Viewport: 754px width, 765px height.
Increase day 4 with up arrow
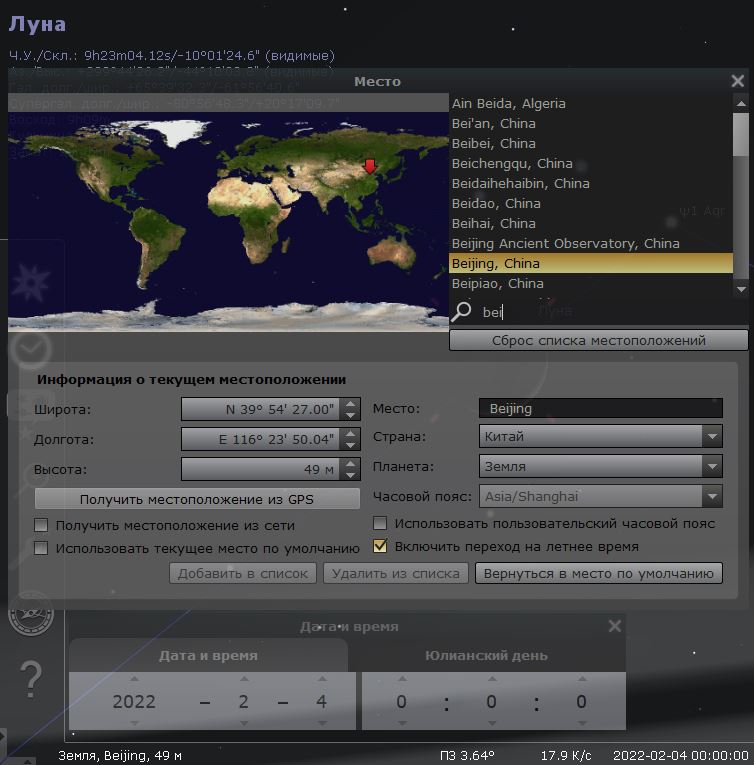pos(322,679)
